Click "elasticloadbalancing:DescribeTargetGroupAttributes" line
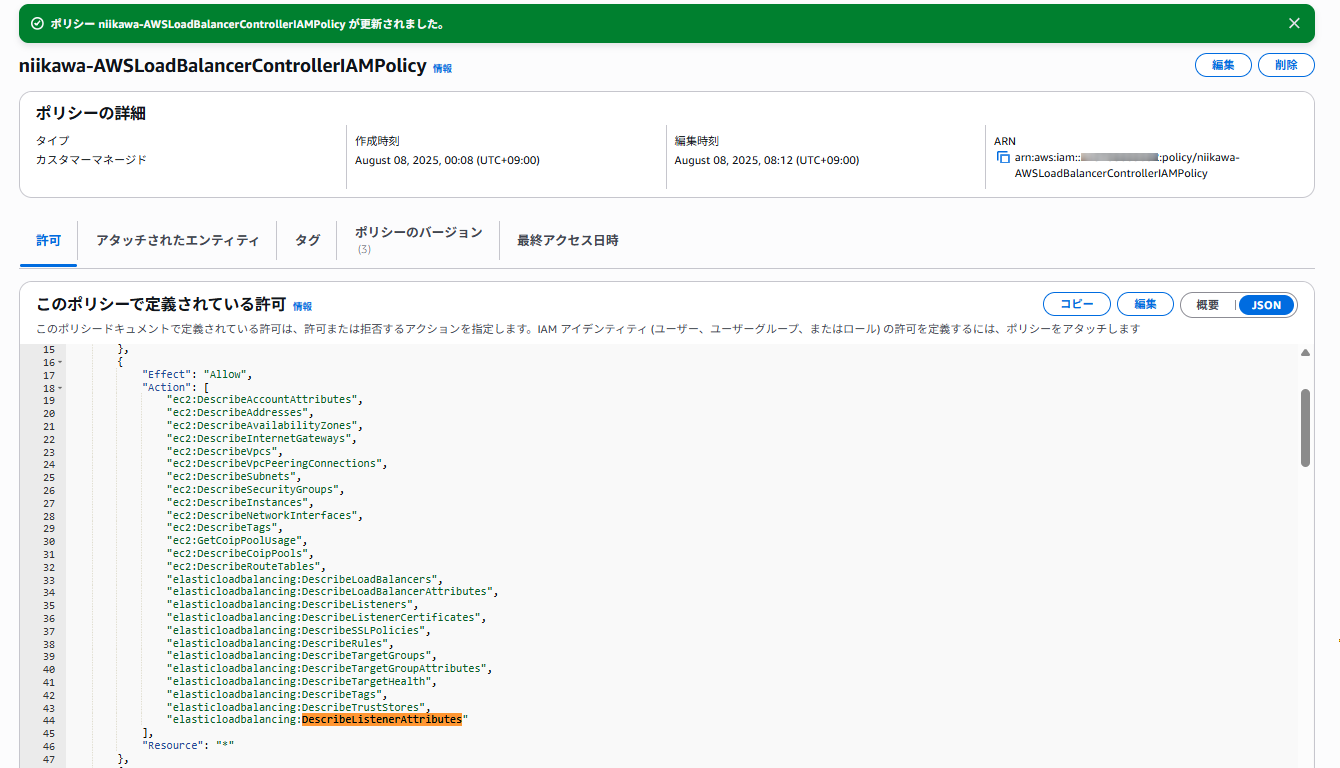The height and width of the screenshot is (768, 1340). click(329, 669)
